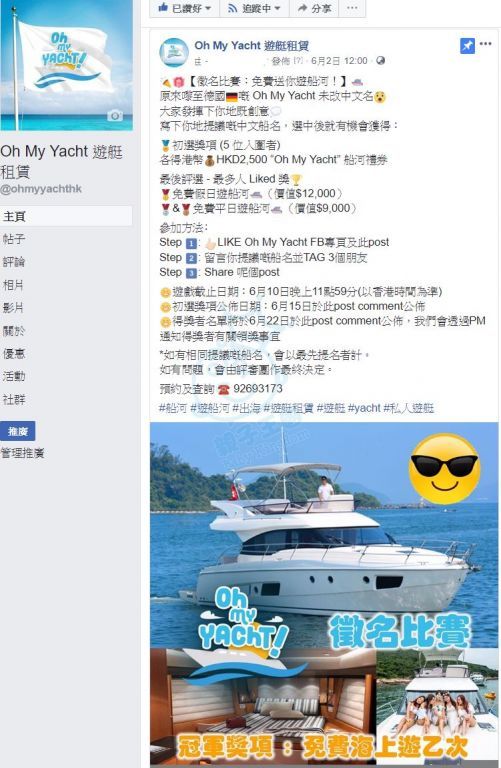Click the blue 推廣 promote button

click(18, 431)
